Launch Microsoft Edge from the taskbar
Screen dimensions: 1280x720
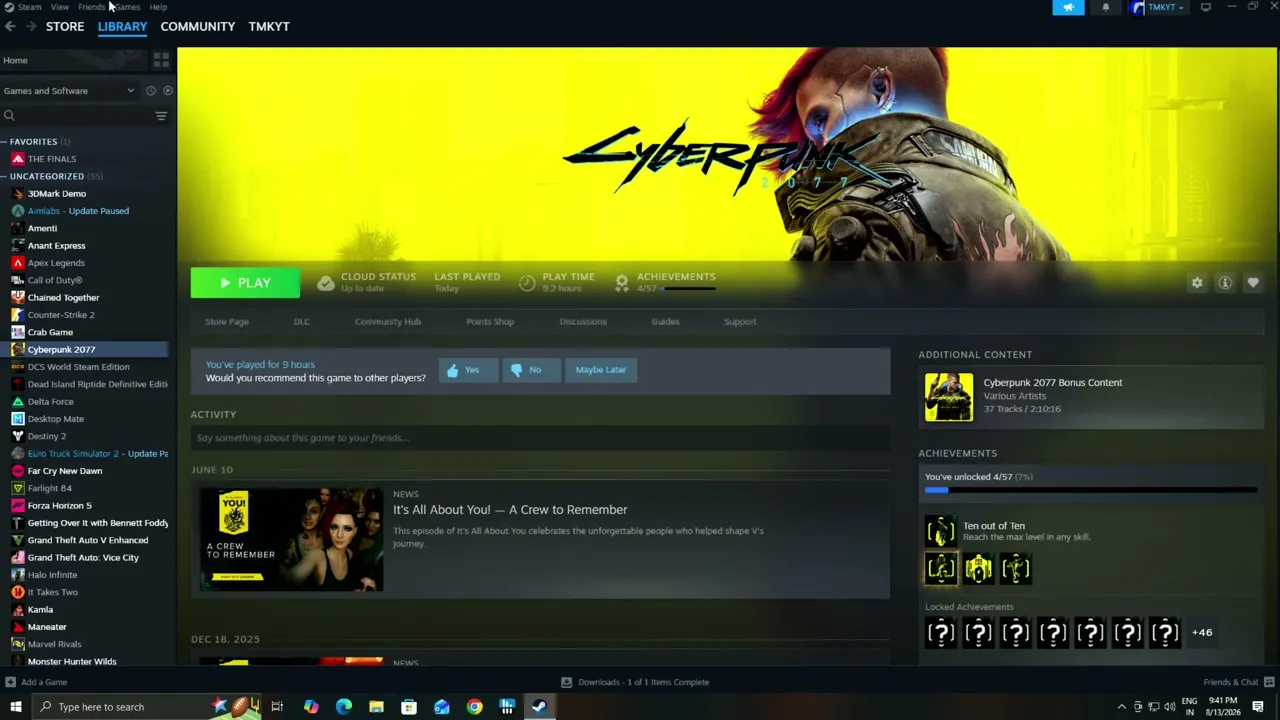coord(344,707)
